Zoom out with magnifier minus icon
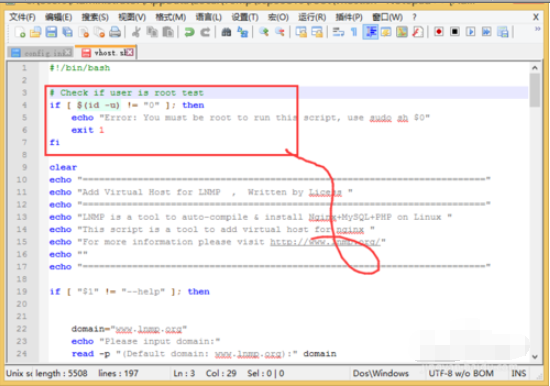The image size is (550, 386). [x=280, y=32]
